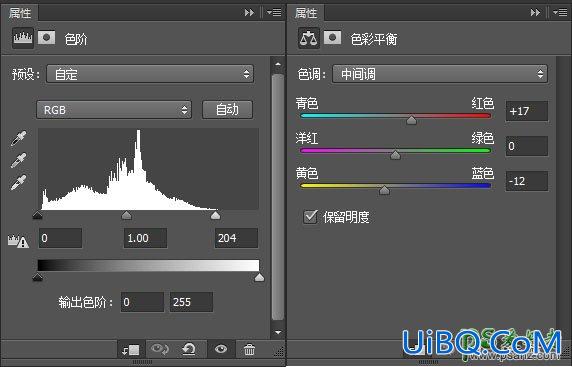
Task: Click midtone input field showing 1.00
Action: (x=145, y=238)
